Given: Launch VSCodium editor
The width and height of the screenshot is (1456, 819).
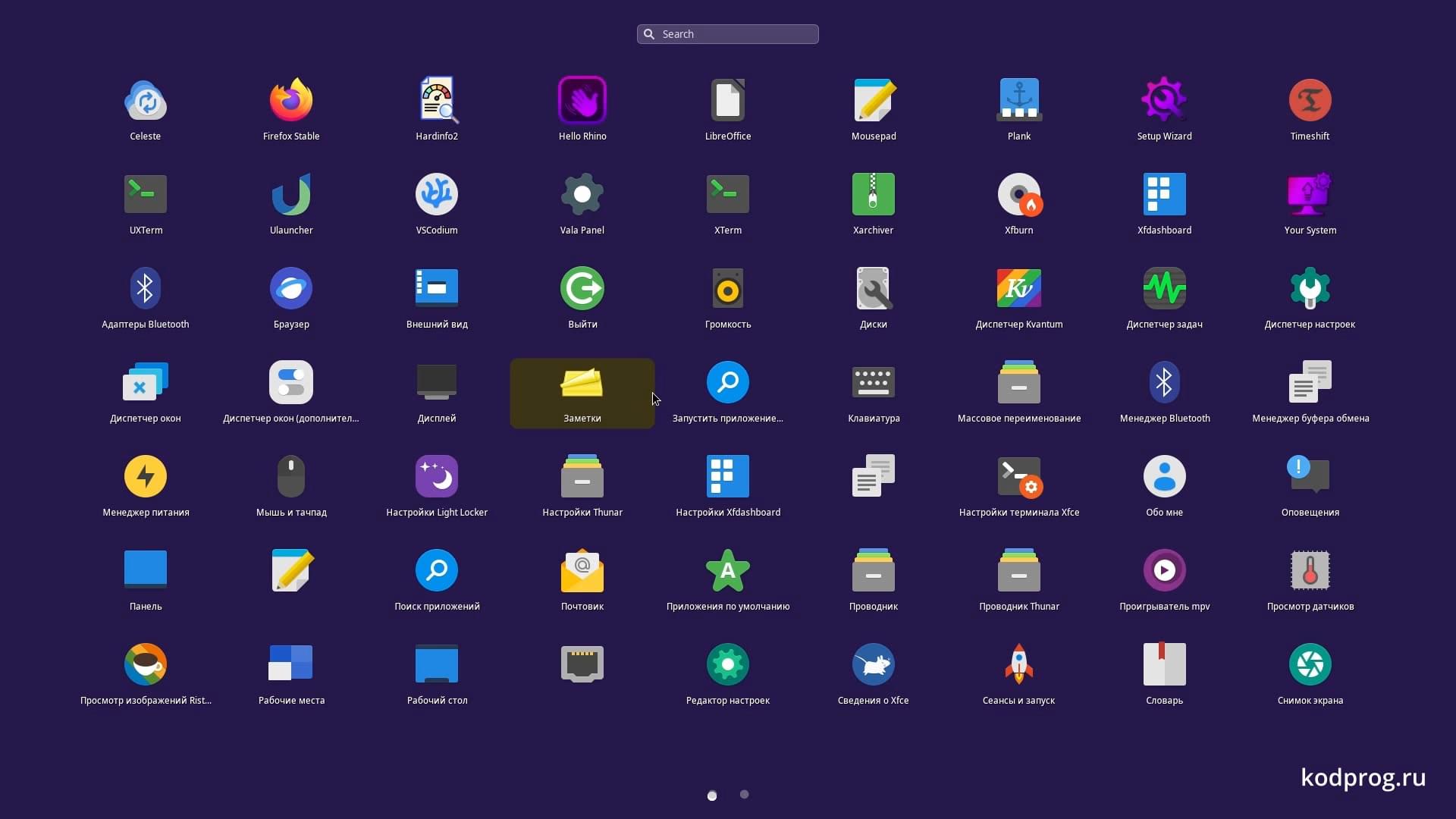Looking at the screenshot, I should (x=437, y=194).
